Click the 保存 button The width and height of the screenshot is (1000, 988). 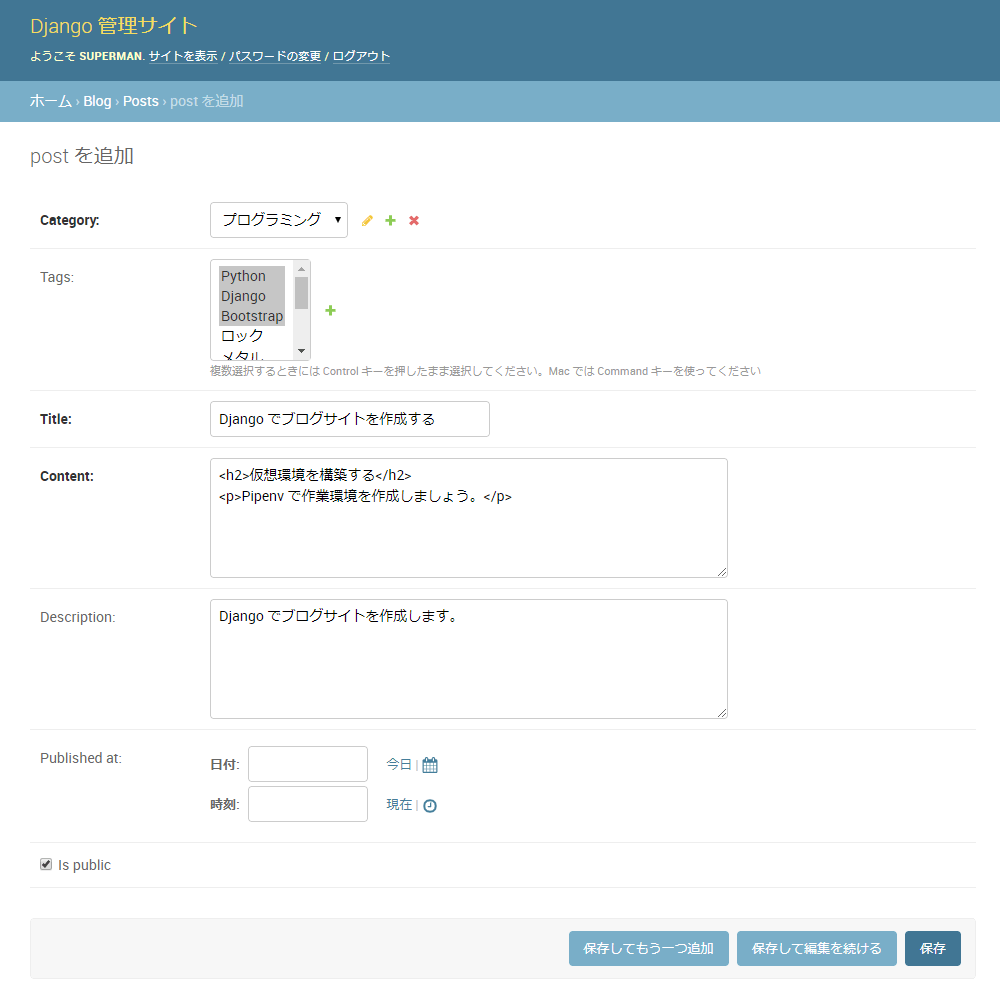point(932,948)
